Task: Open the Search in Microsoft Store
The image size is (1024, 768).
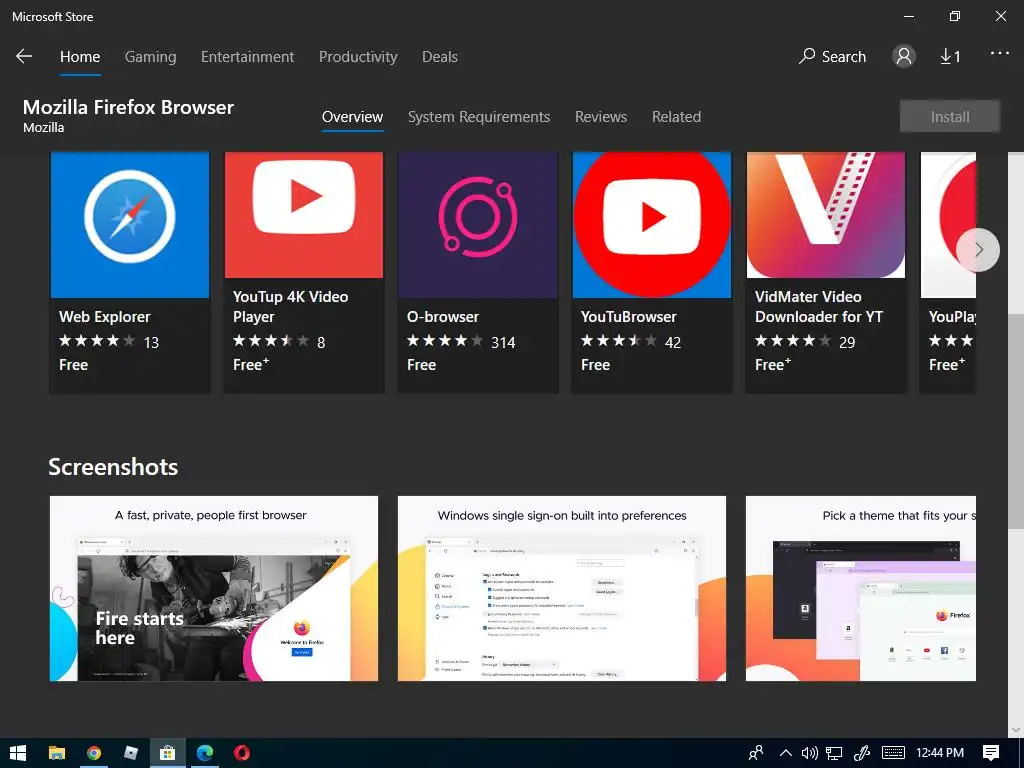Action: point(832,57)
